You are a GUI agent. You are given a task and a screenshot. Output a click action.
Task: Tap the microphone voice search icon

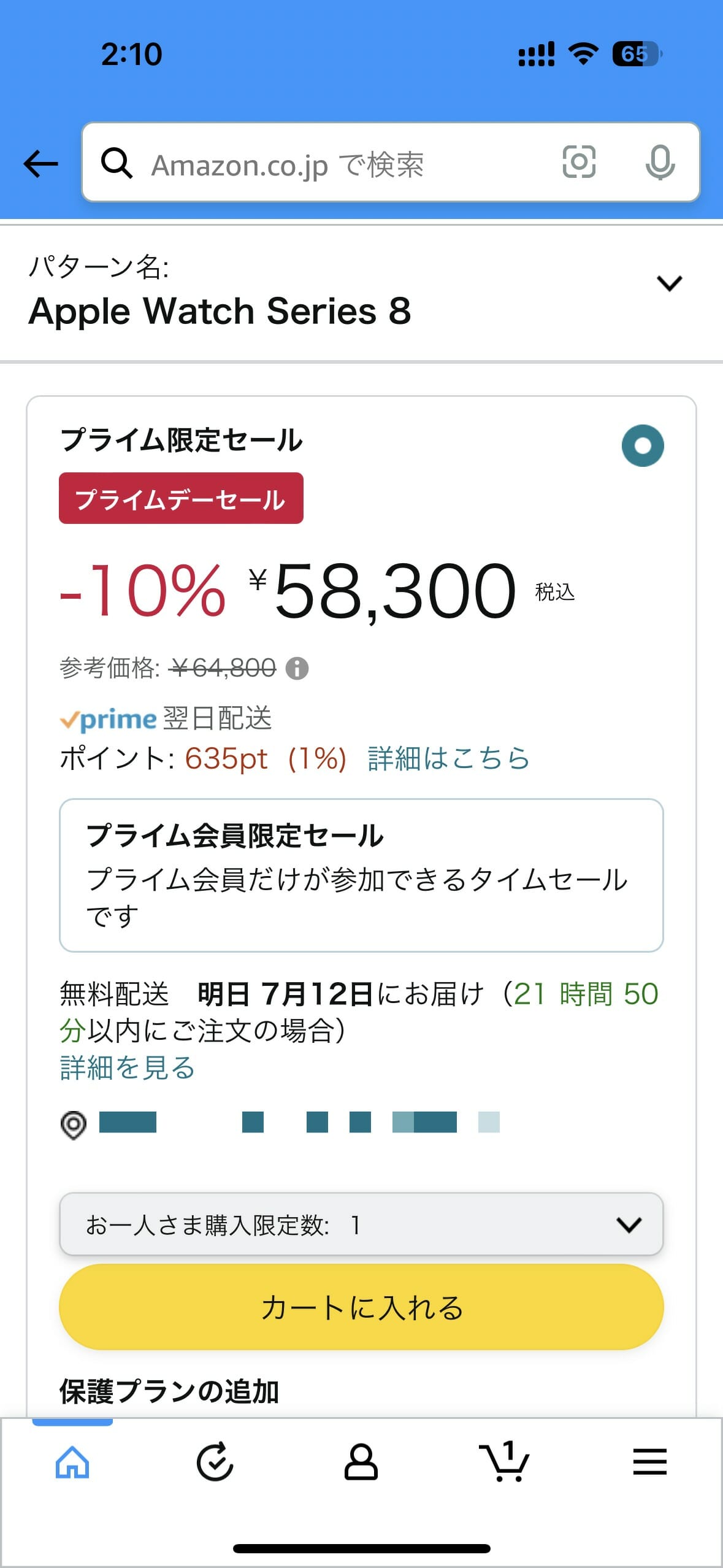pos(660,163)
